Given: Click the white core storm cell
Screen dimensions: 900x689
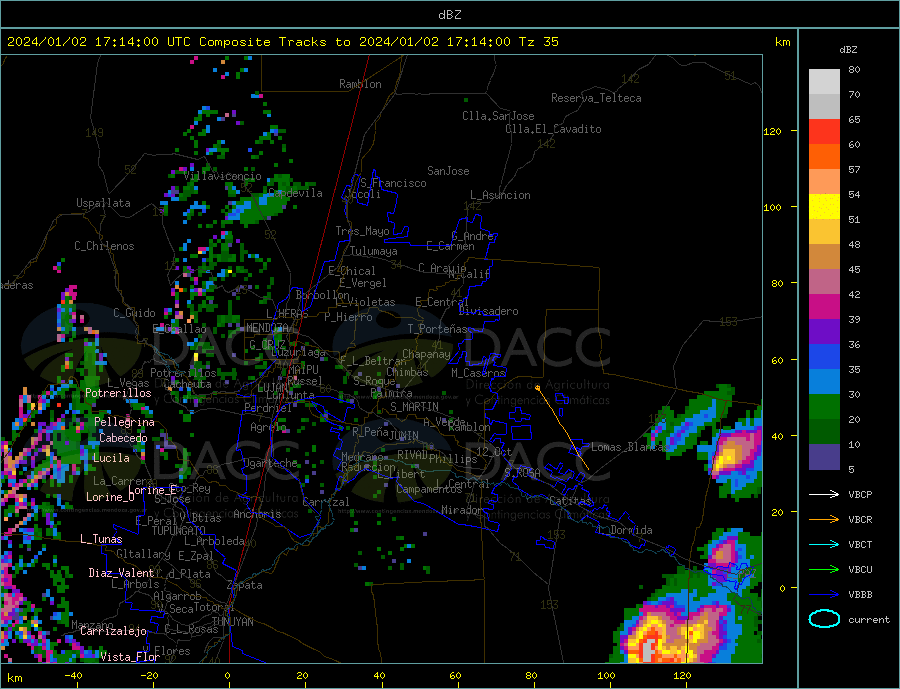Looking at the screenshot, I should pos(647,651).
